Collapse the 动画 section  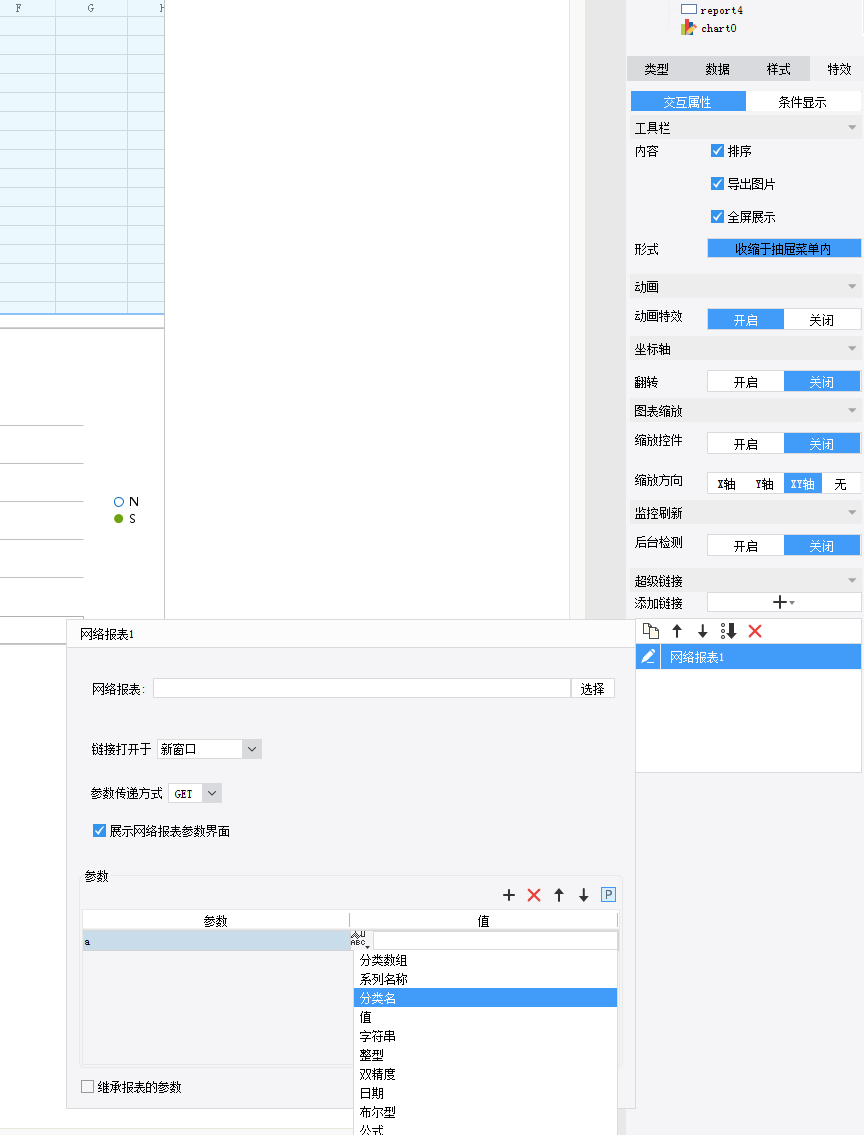tap(852, 287)
